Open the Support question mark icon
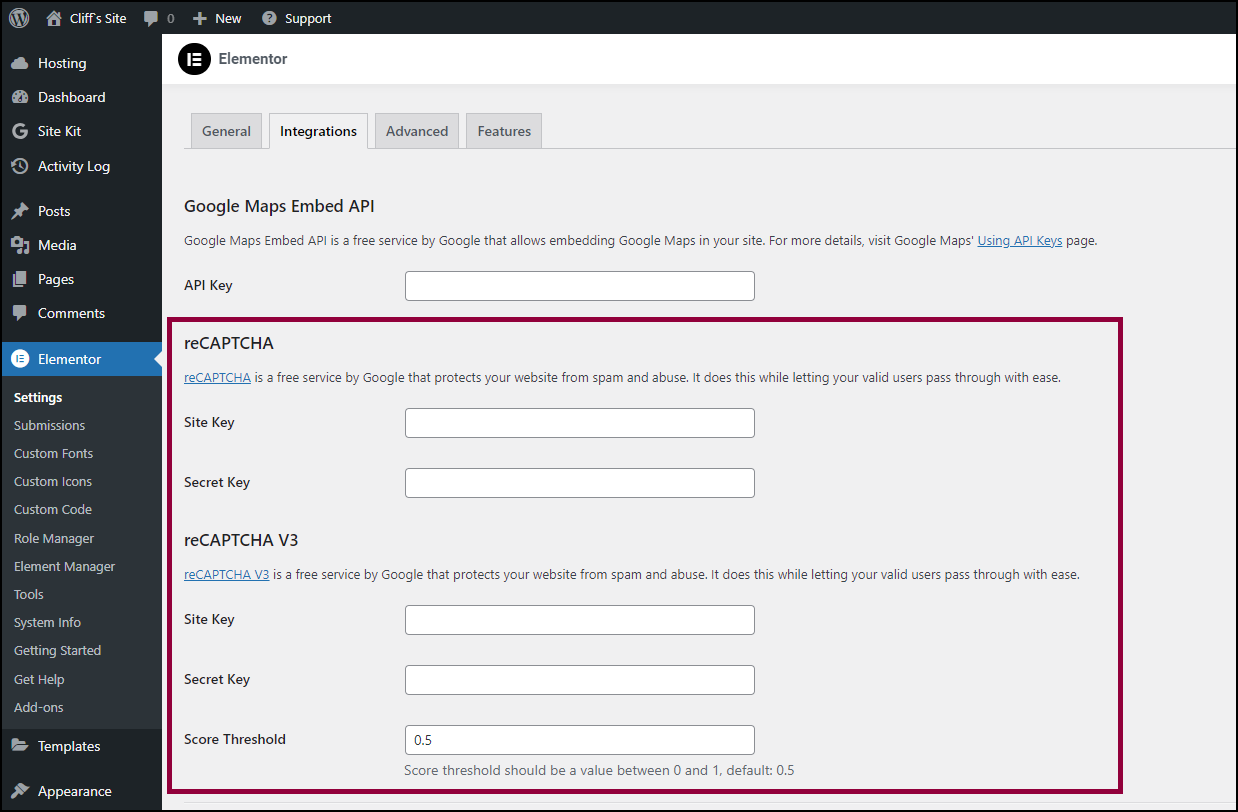Screen dimensions: 1238x812 [269, 18]
